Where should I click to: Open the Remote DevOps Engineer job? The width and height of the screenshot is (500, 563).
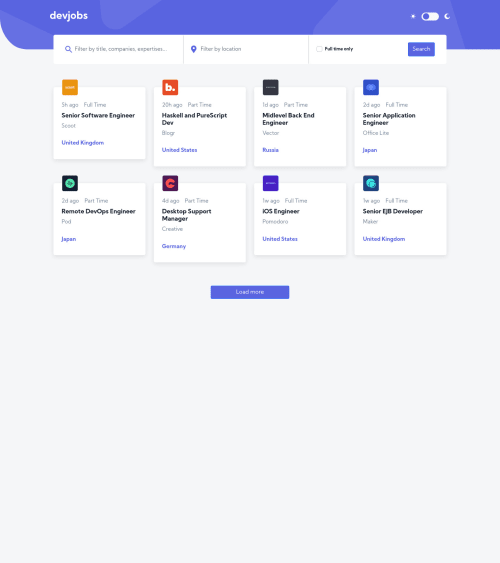click(99, 211)
